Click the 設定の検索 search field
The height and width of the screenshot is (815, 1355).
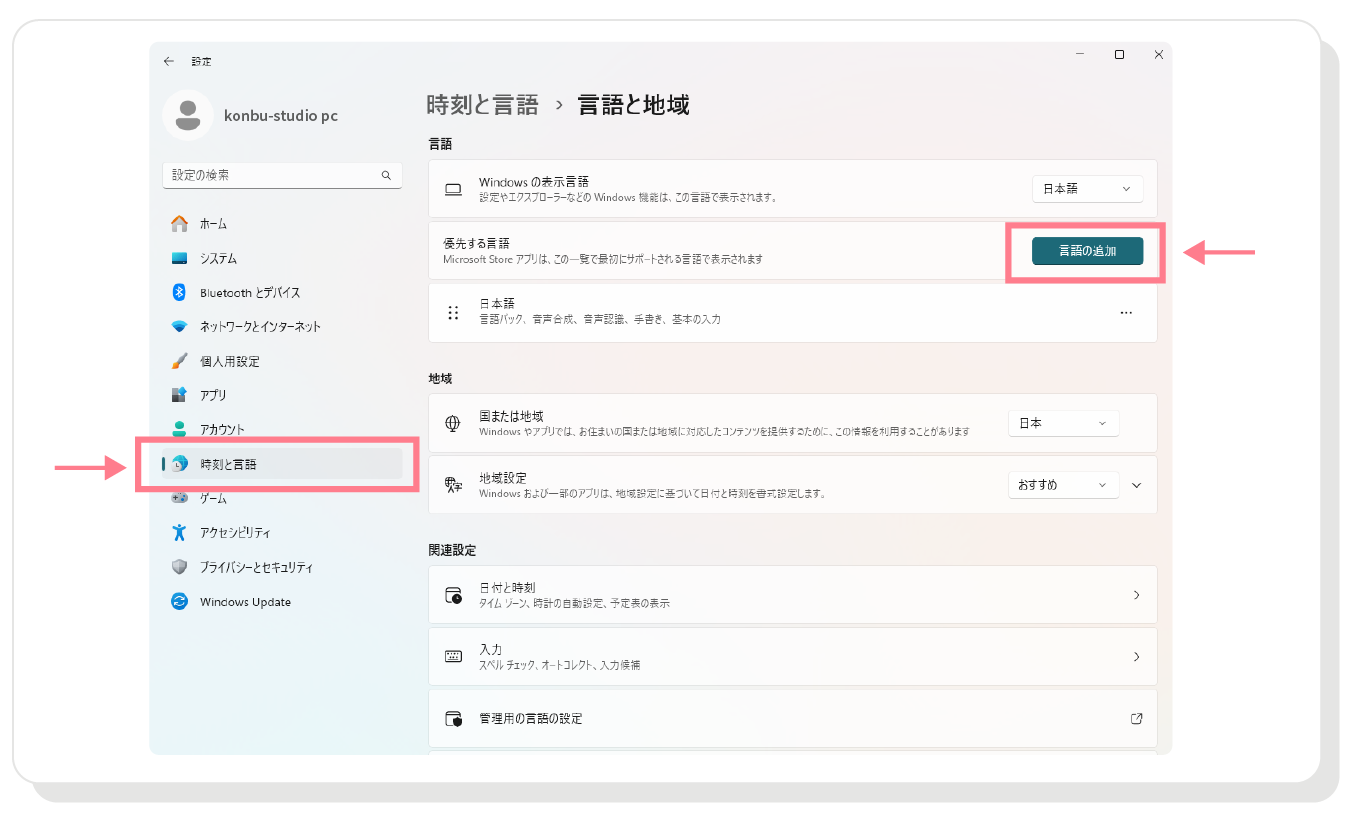click(x=270, y=175)
